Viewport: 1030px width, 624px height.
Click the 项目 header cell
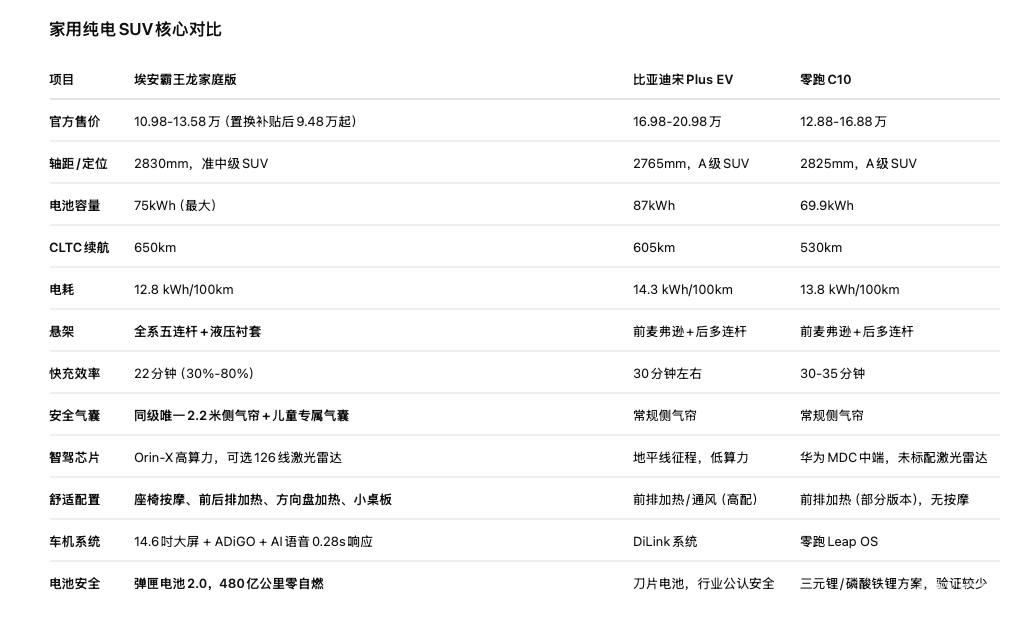pos(62,80)
